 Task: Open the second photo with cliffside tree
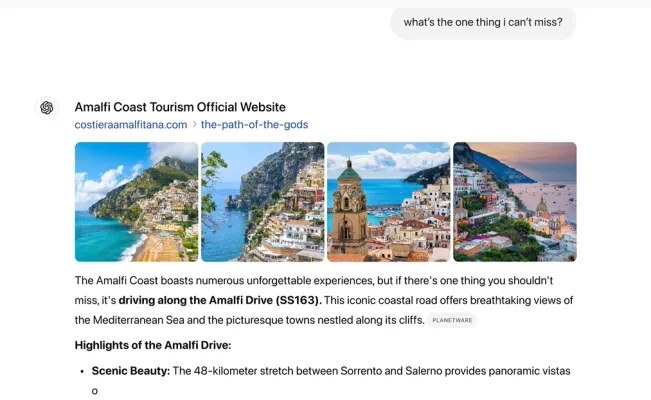(x=262, y=201)
